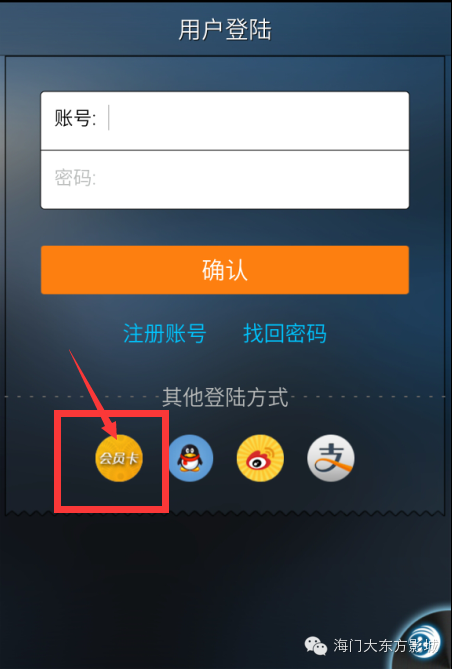Click the text cursor in account field
The height and width of the screenshot is (669, 452).
[x=109, y=118]
